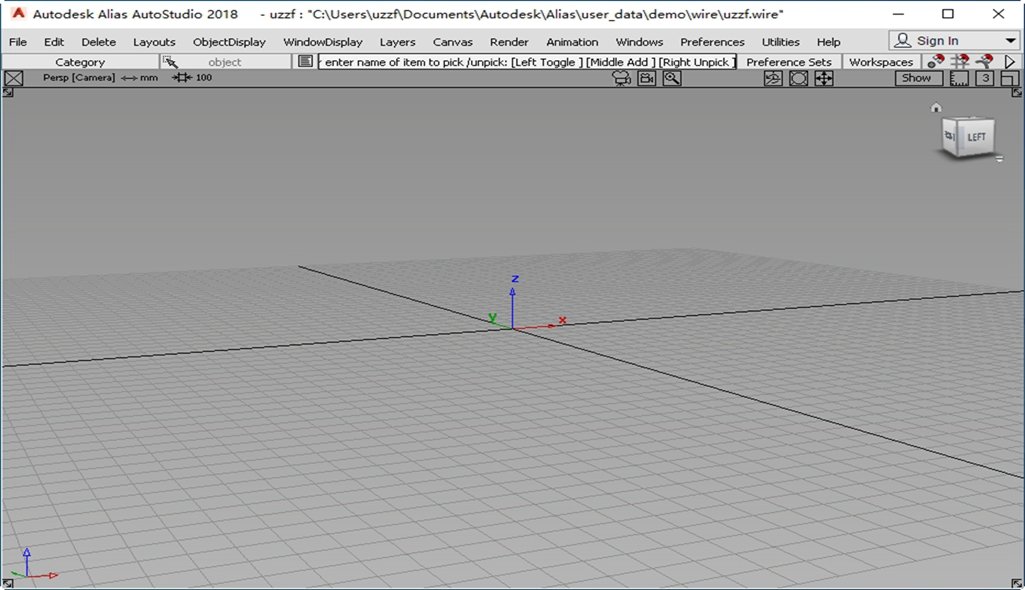Click the item name prompt input field
Image resolution: width=1025 pixels, height=590 pixels.
(x=527, y=62)
